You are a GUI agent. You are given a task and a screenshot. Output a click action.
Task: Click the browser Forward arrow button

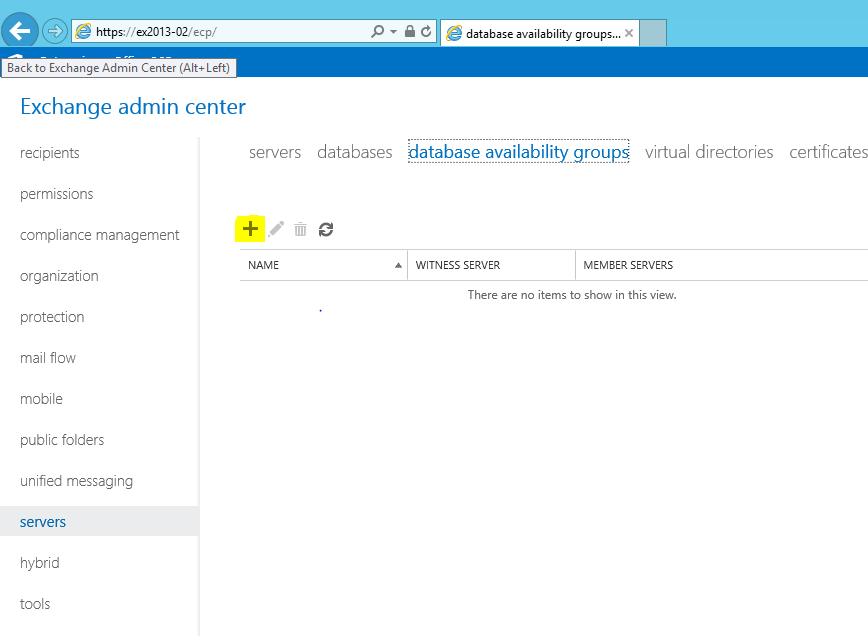coord(55,31)
